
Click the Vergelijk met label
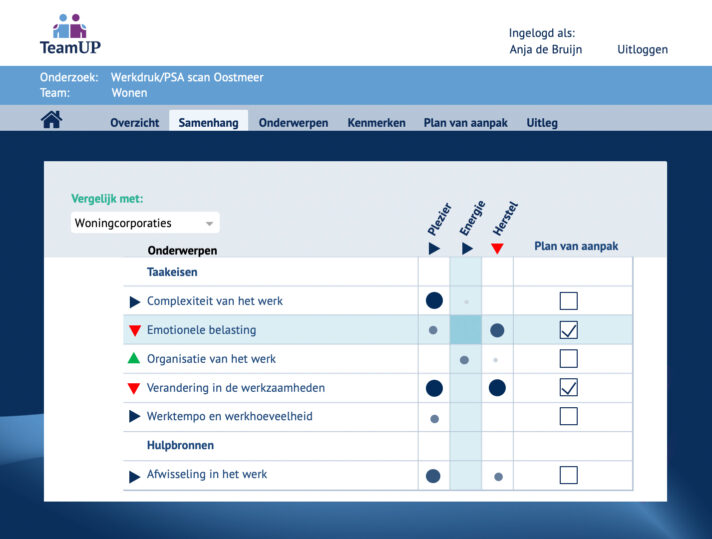[x=107, y=198]
